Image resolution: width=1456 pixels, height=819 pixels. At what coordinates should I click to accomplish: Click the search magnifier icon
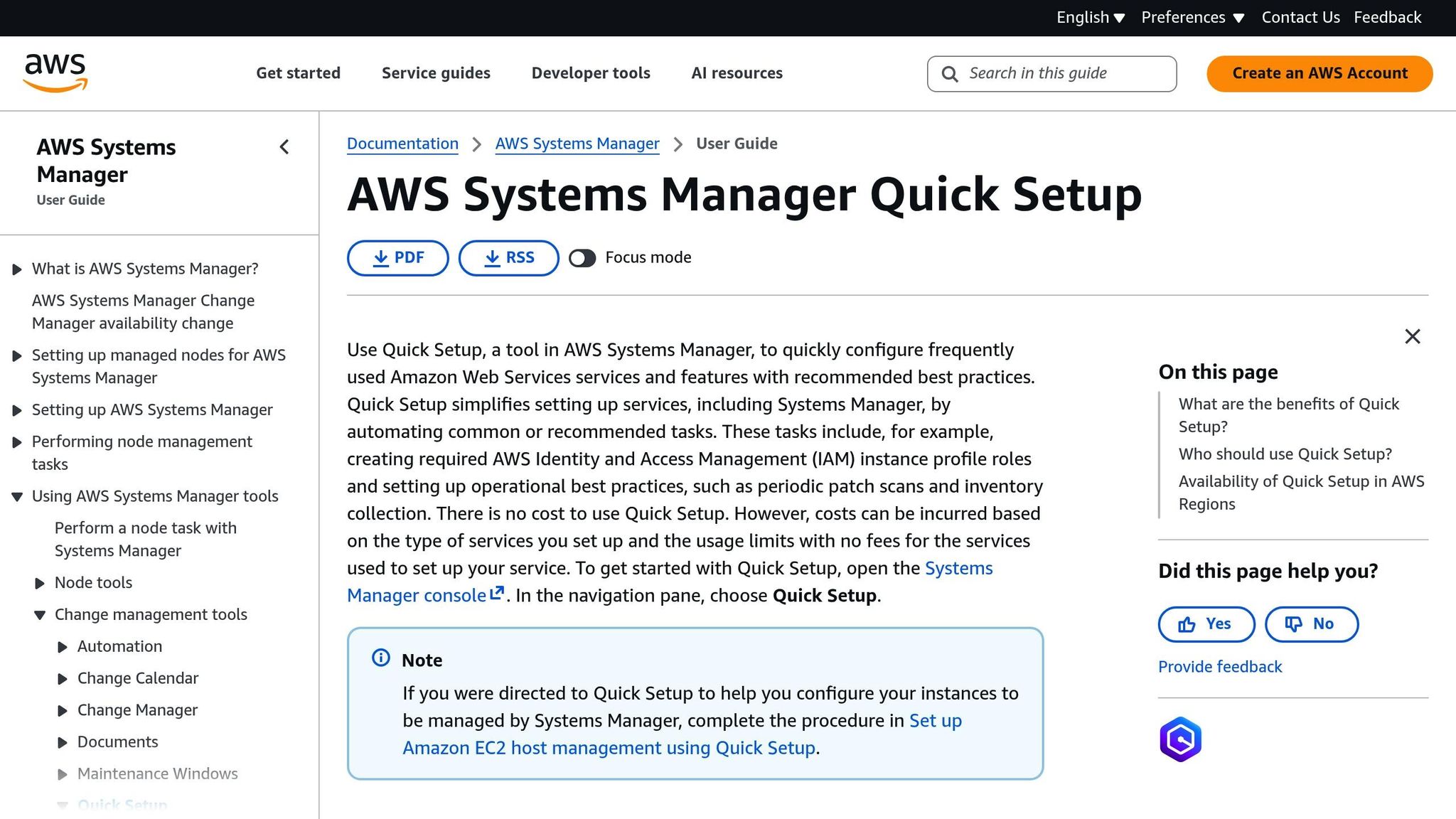point(949,74)
